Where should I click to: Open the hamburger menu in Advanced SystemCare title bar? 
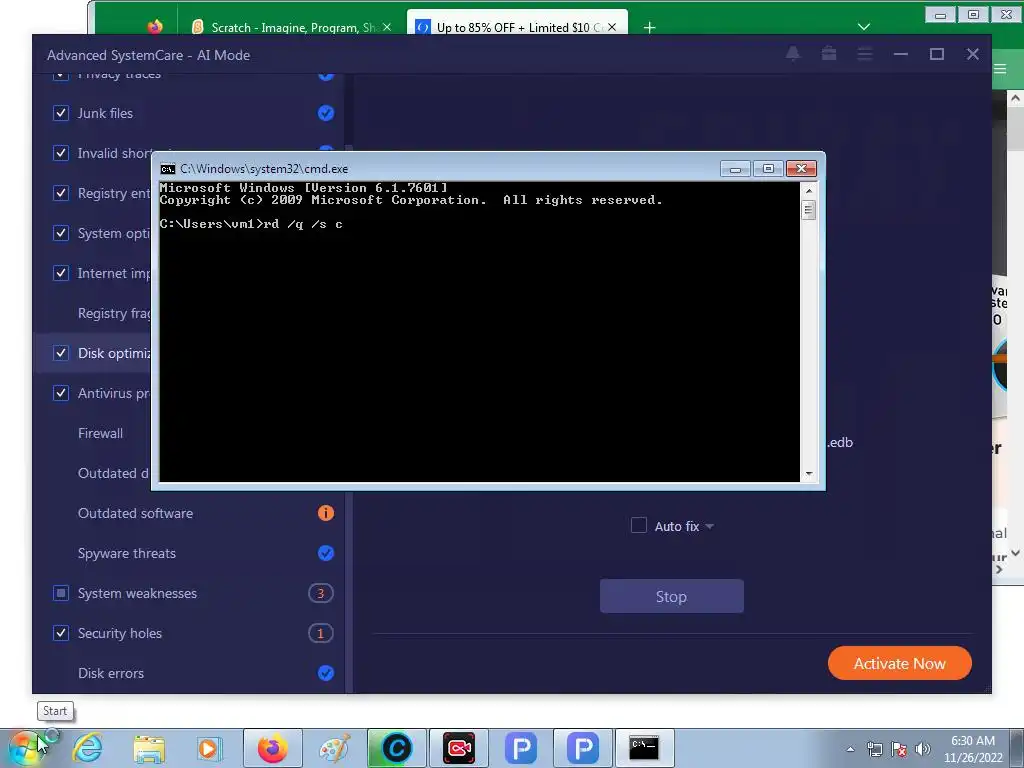865,54
